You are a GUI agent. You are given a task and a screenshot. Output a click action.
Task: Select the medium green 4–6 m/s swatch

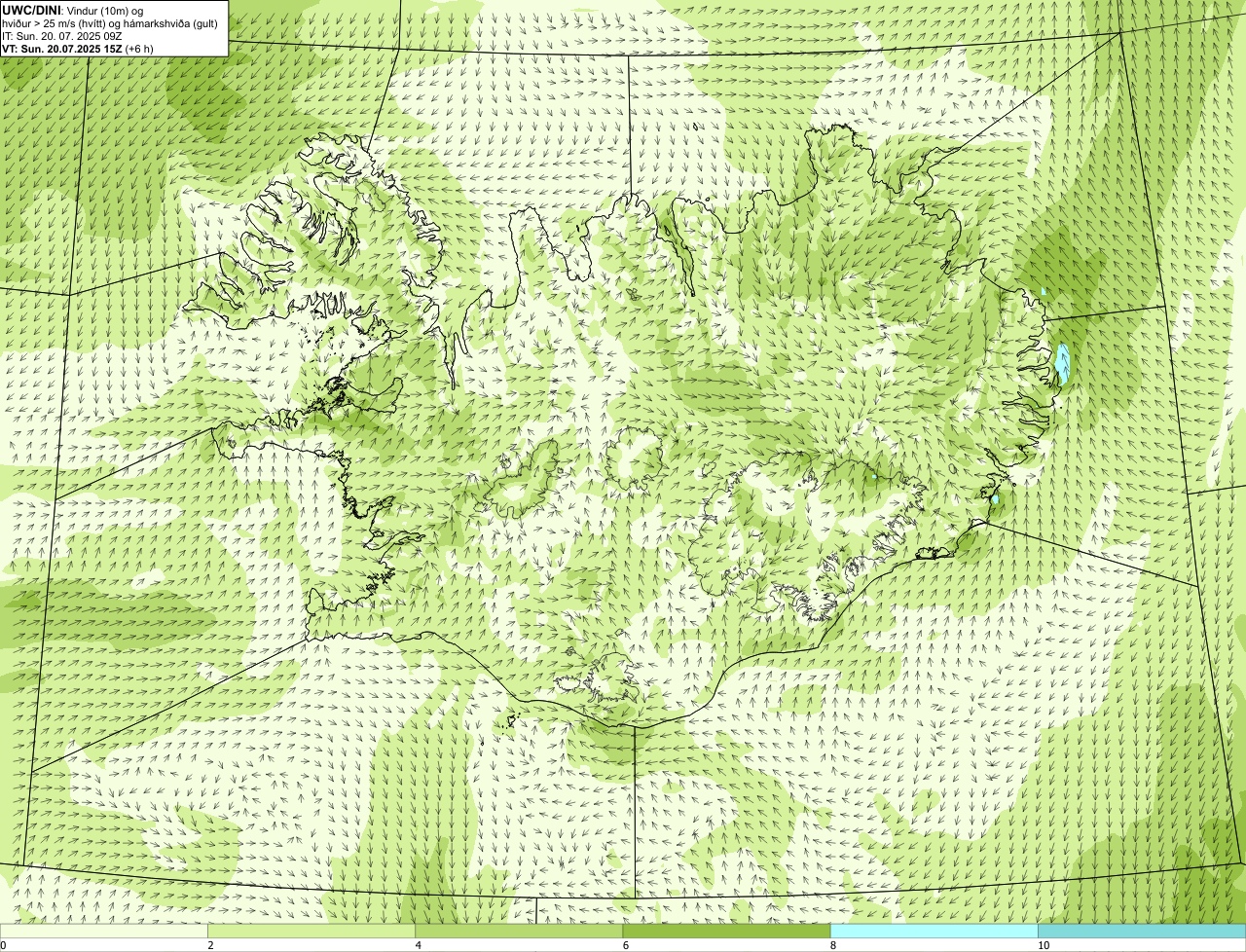click(x=519, y=932)
